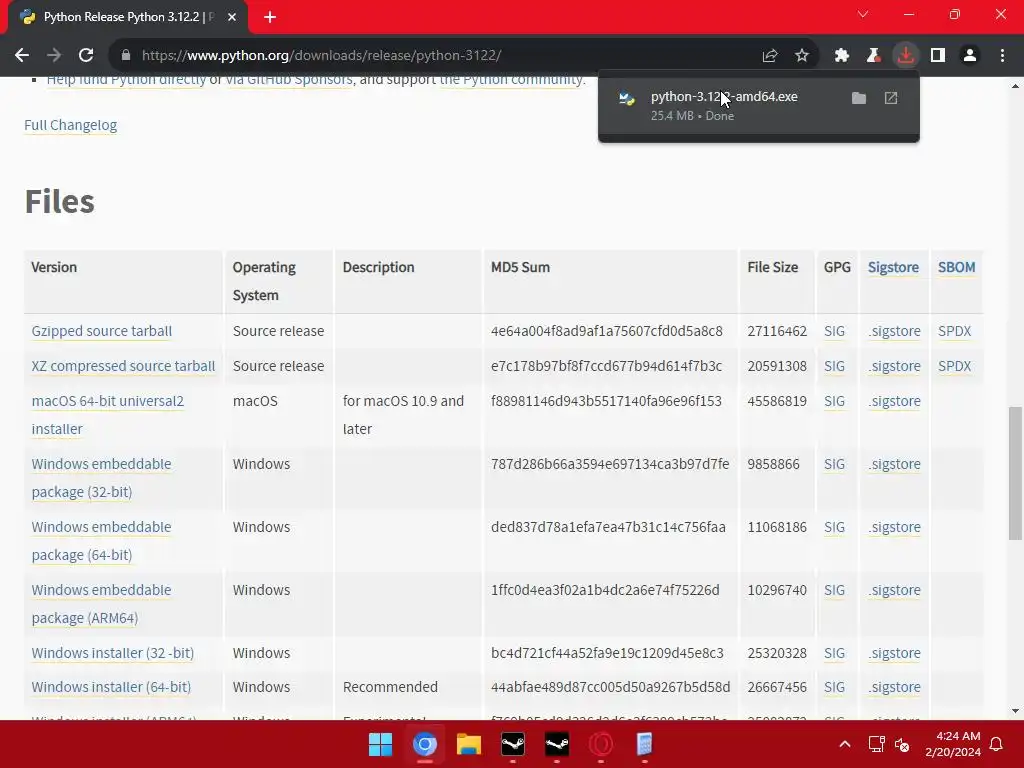Open SIG for Gzipped source tarball
1024x768 pixels.
(834, 331)
